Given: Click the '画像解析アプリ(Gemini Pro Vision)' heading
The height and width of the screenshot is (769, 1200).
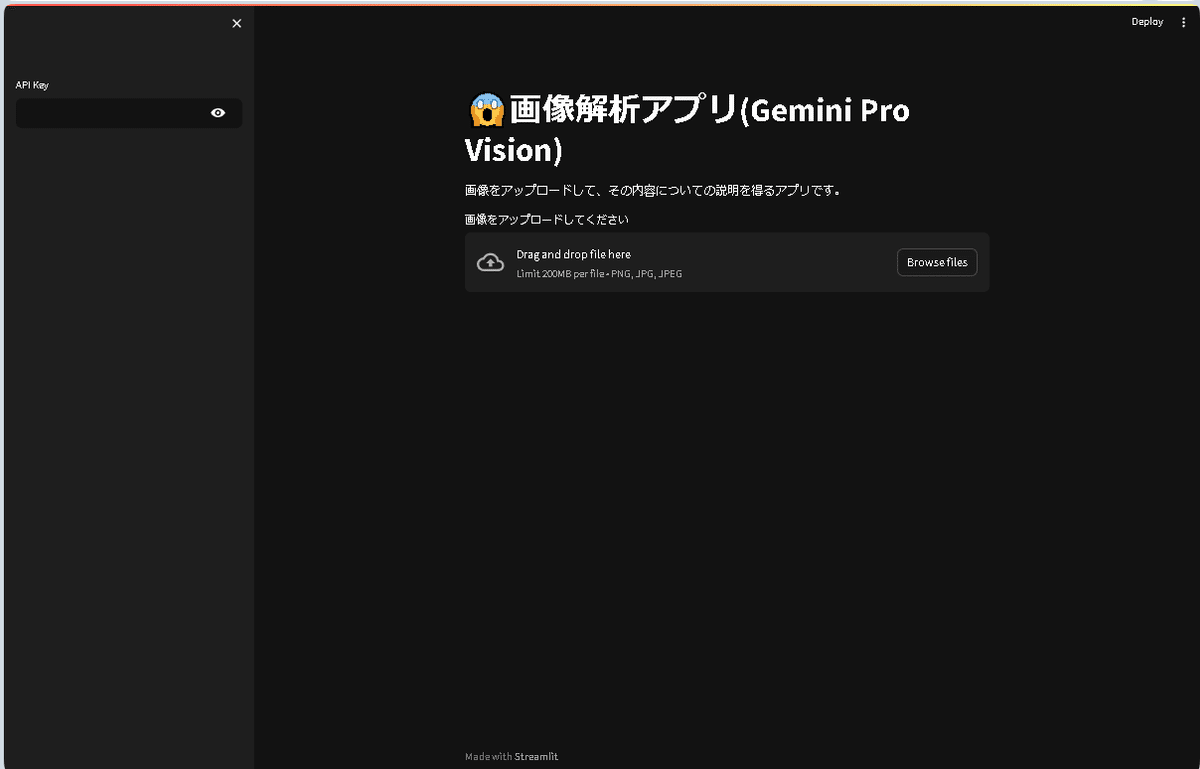Looking at the screenshot, I should click(687, 129).
